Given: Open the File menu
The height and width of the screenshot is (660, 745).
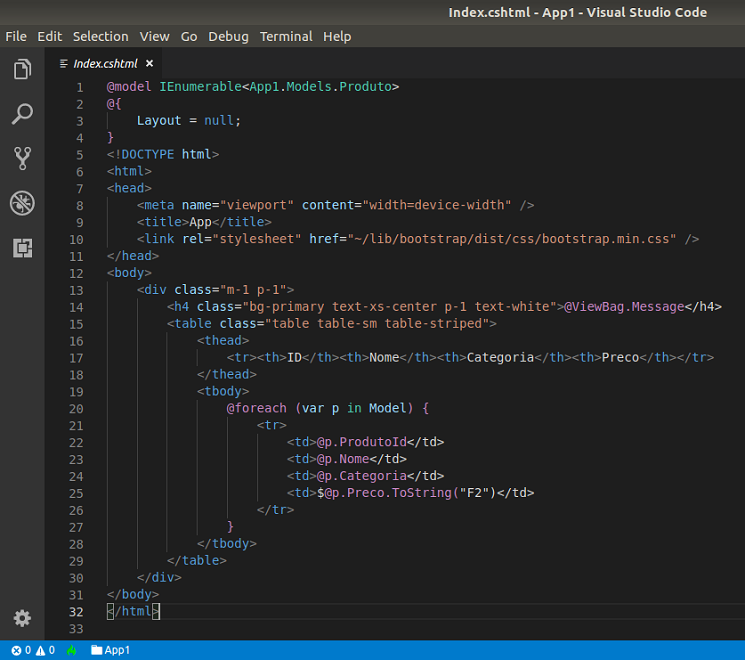Looking at the screenshot, I should tap(16, 36).
